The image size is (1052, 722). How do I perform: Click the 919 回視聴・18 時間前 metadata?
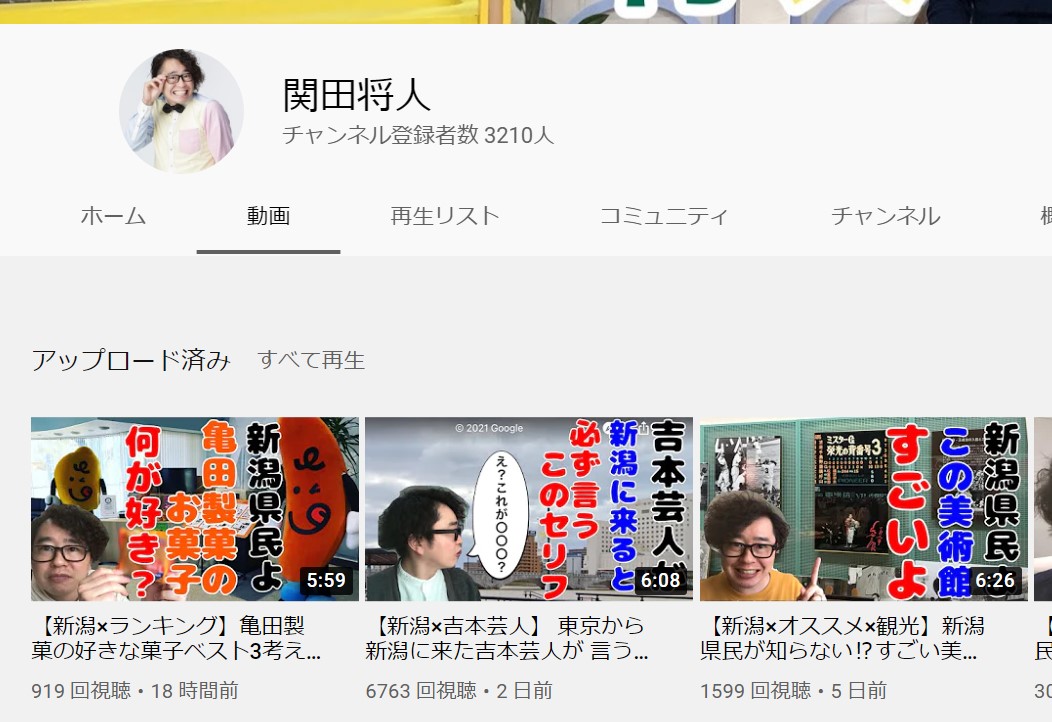tap(135, 690)
